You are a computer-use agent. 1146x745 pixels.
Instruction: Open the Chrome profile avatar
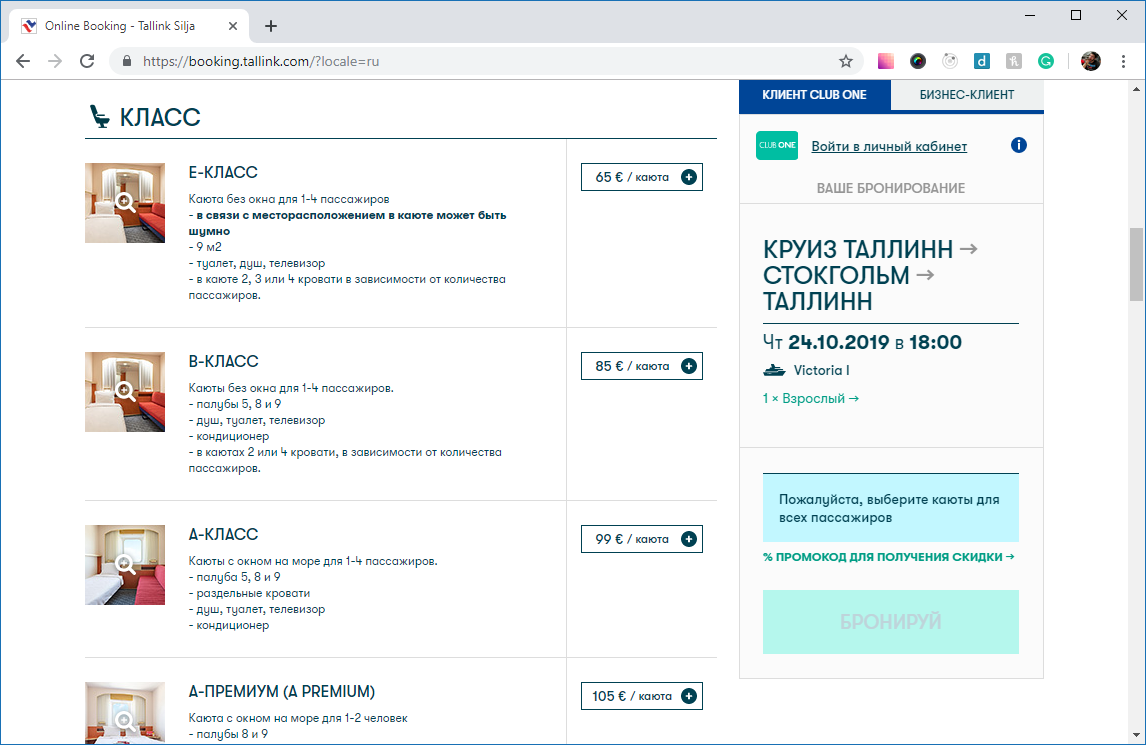click(1090, 61)
